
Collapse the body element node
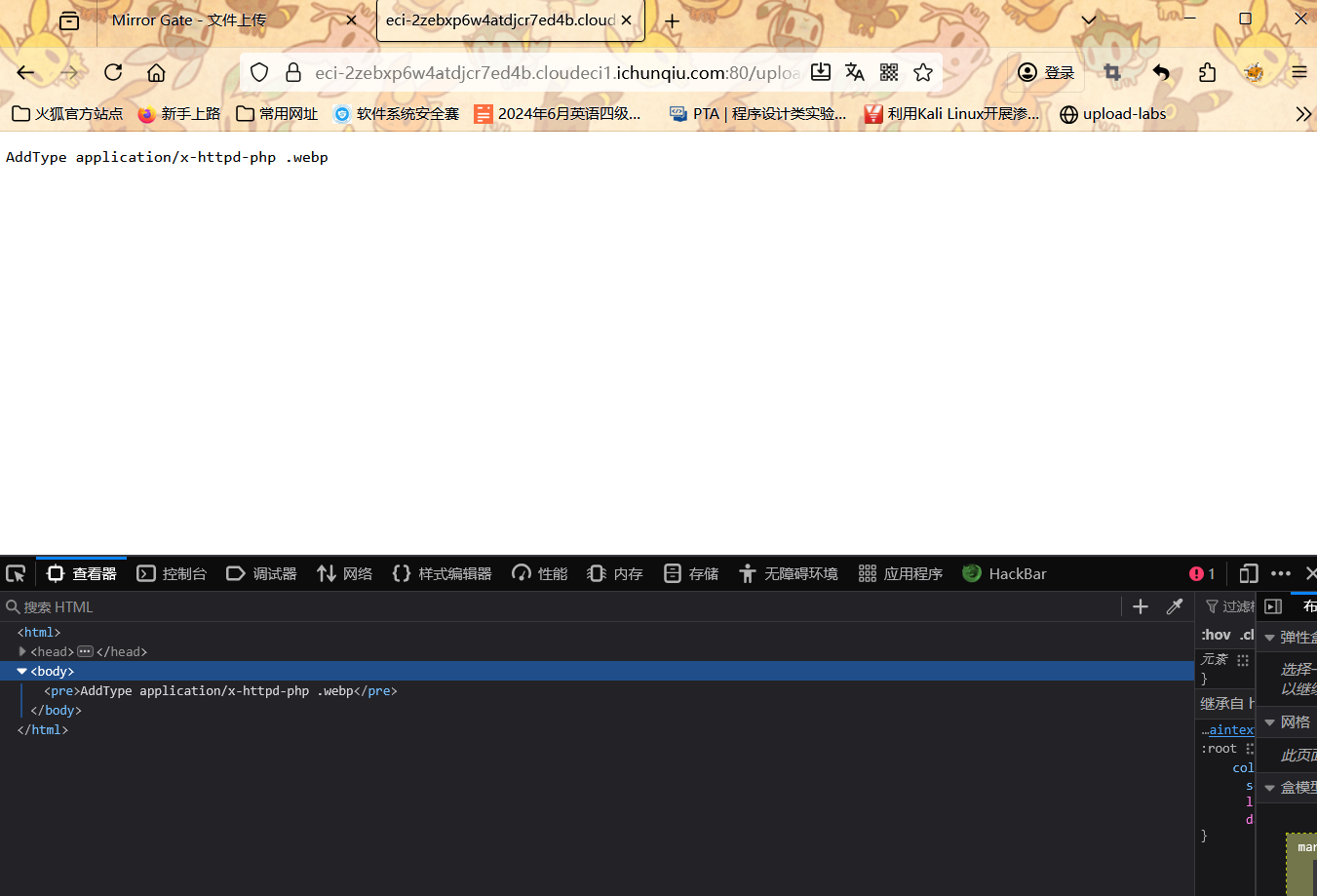point(22,671)
